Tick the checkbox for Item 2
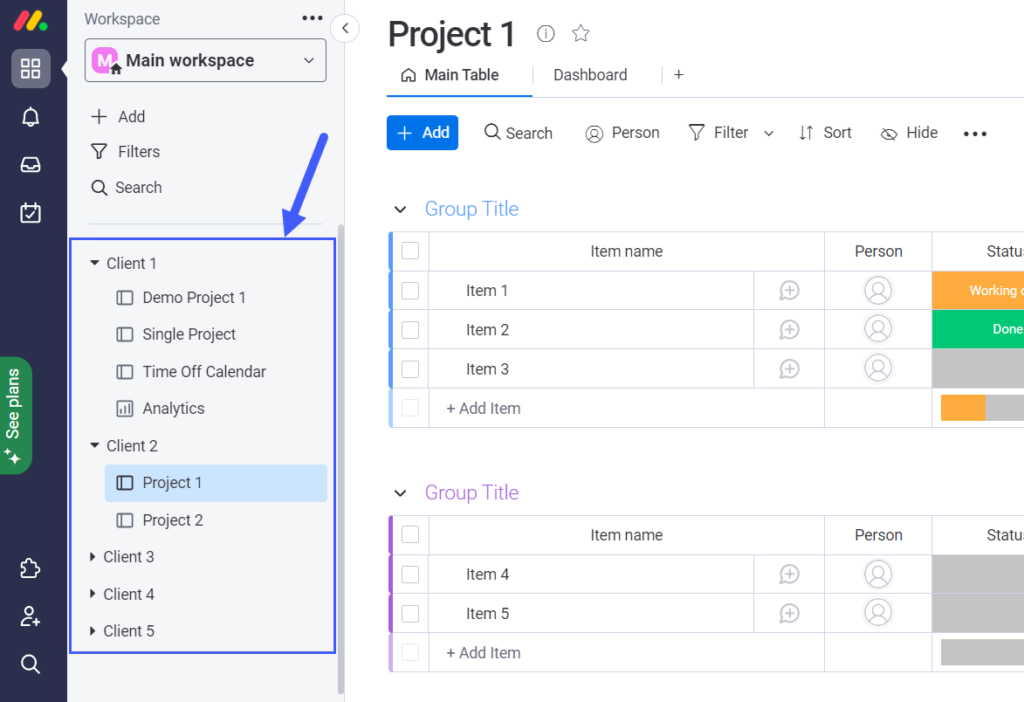Screen dimensions: 1024x702 (x=410, y=330)
